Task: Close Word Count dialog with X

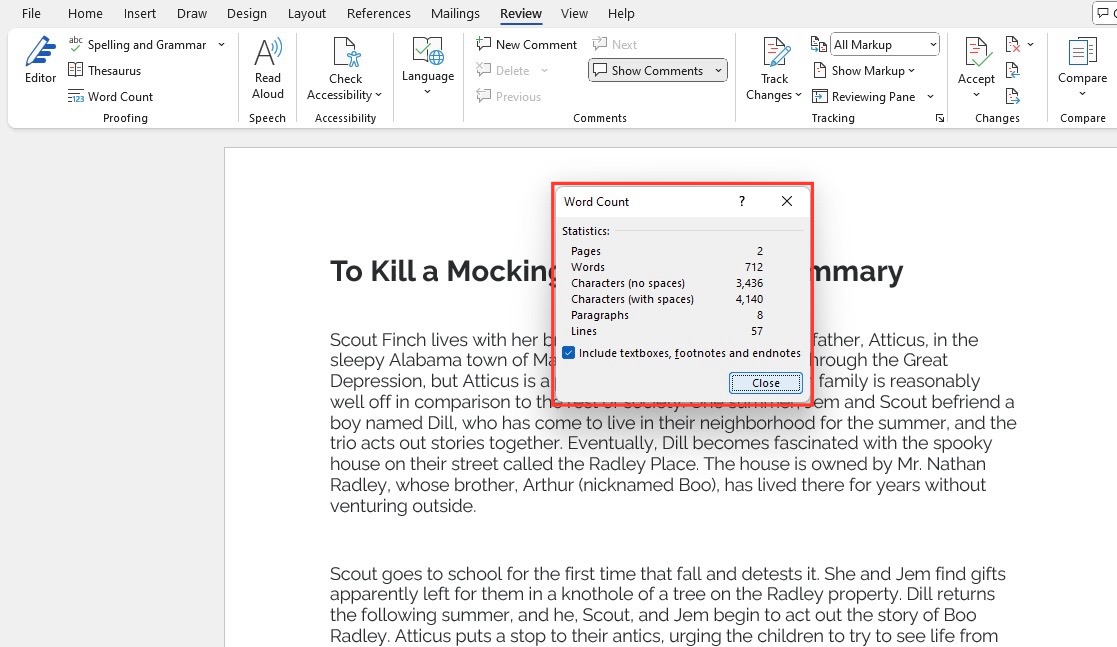Action: click(x=786, y=202)
